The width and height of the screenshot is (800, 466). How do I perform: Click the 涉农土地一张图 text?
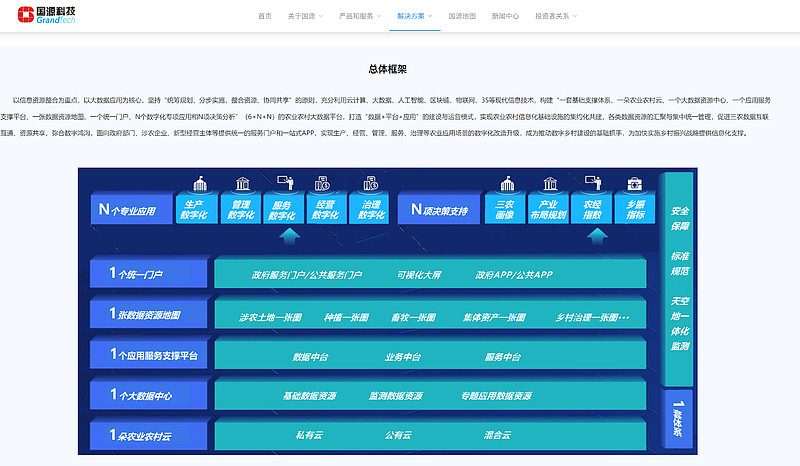pos(270,317)
